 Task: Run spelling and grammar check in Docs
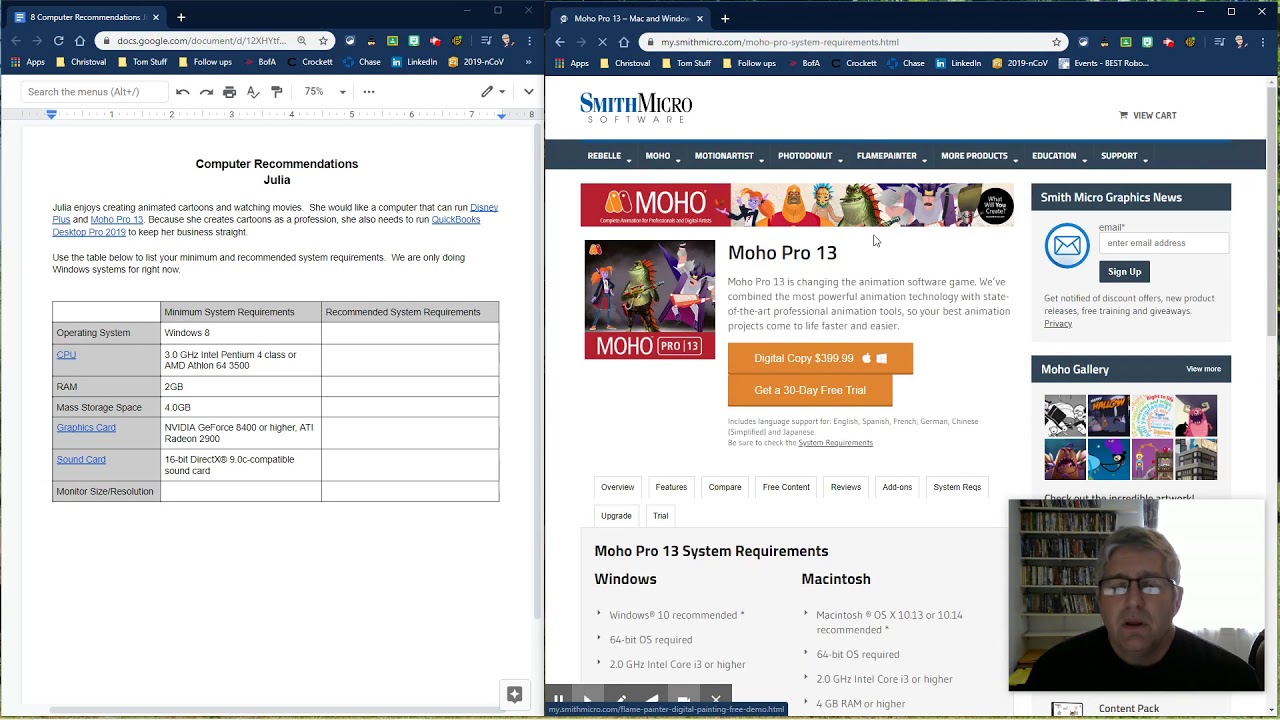click(x=253, y=92)
